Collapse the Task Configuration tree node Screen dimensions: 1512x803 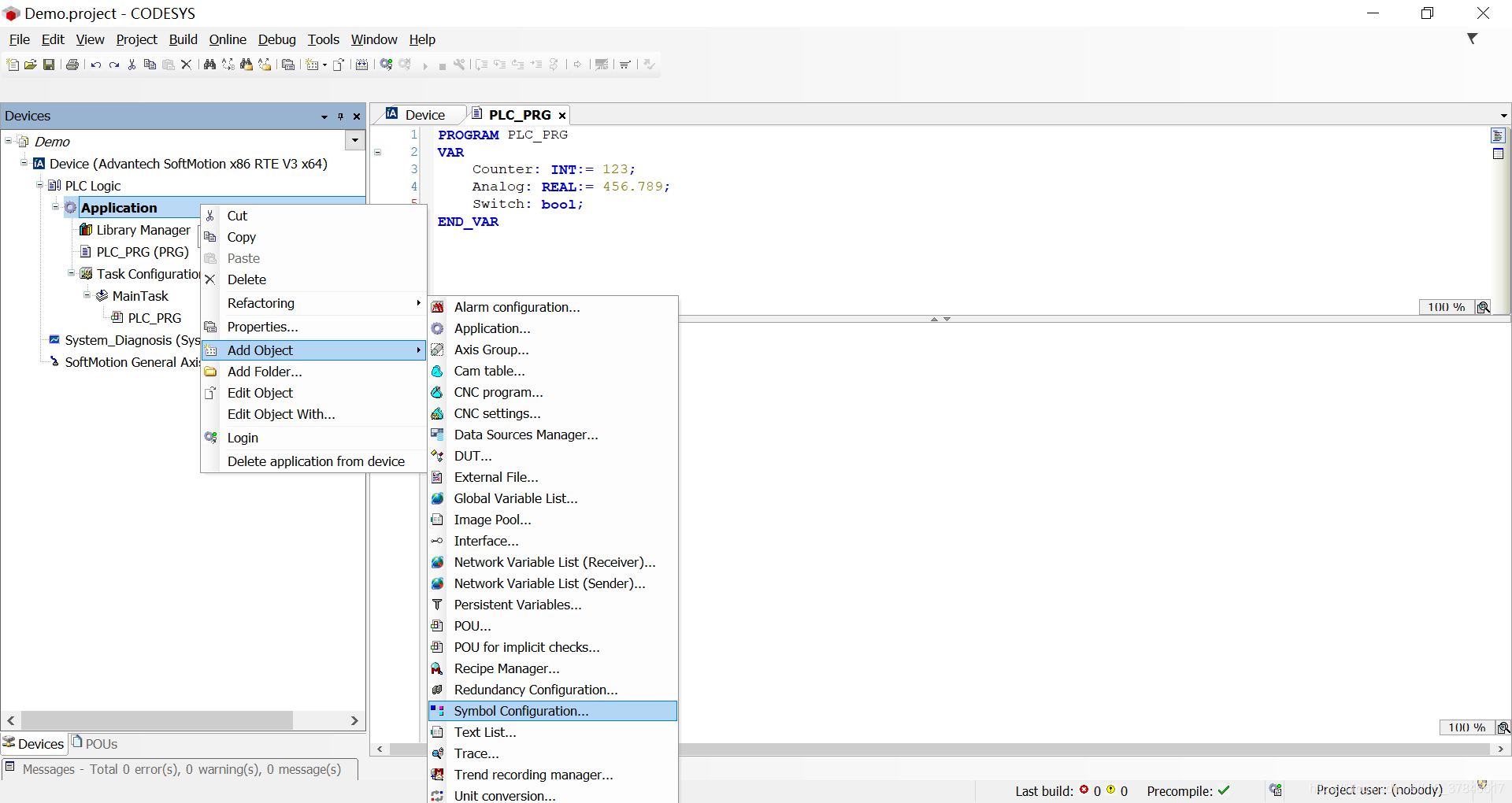click(71, 273)
